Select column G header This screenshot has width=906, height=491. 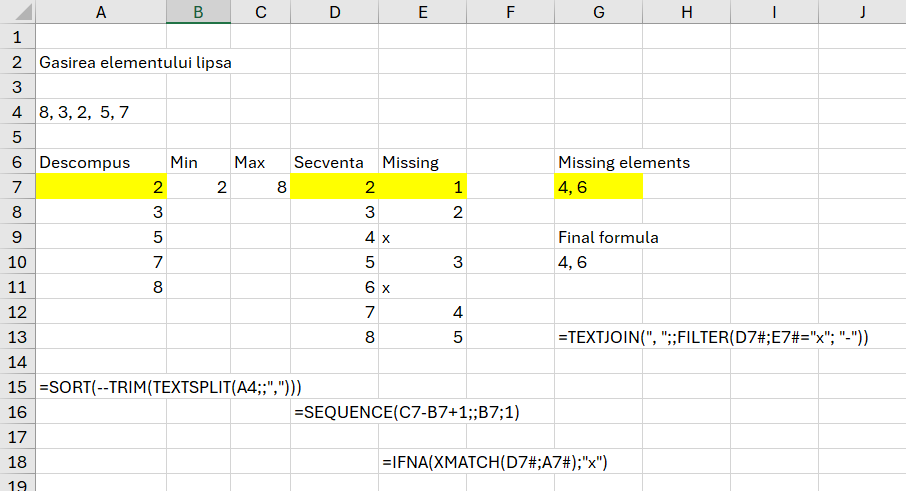[598, 12]
